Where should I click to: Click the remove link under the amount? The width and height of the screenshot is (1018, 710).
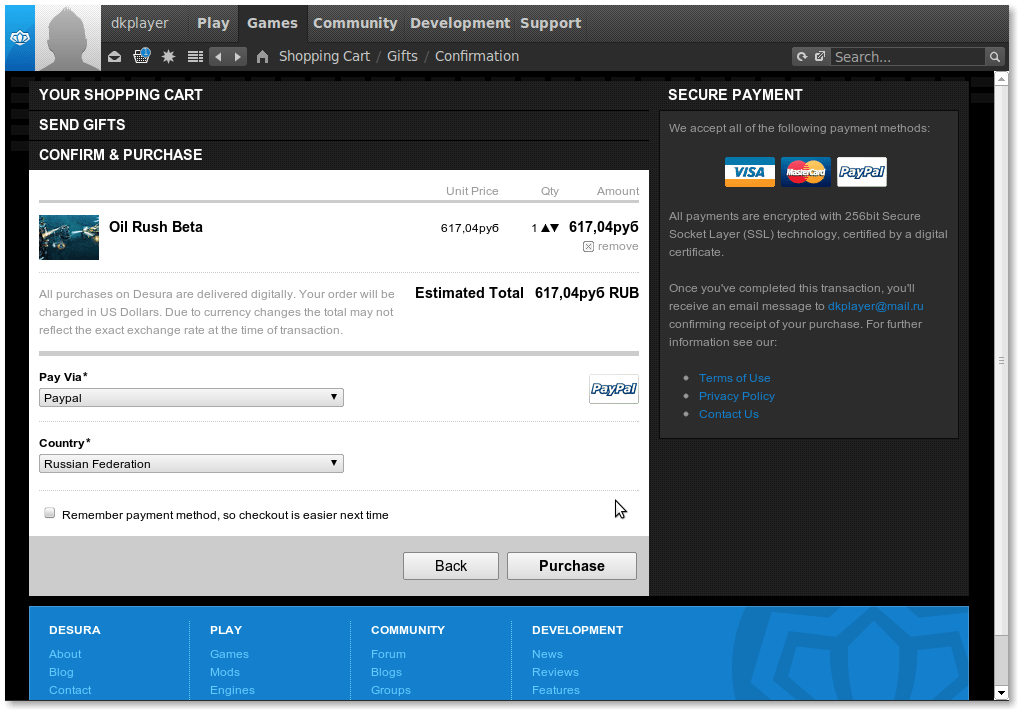click(x=618, y=247)
